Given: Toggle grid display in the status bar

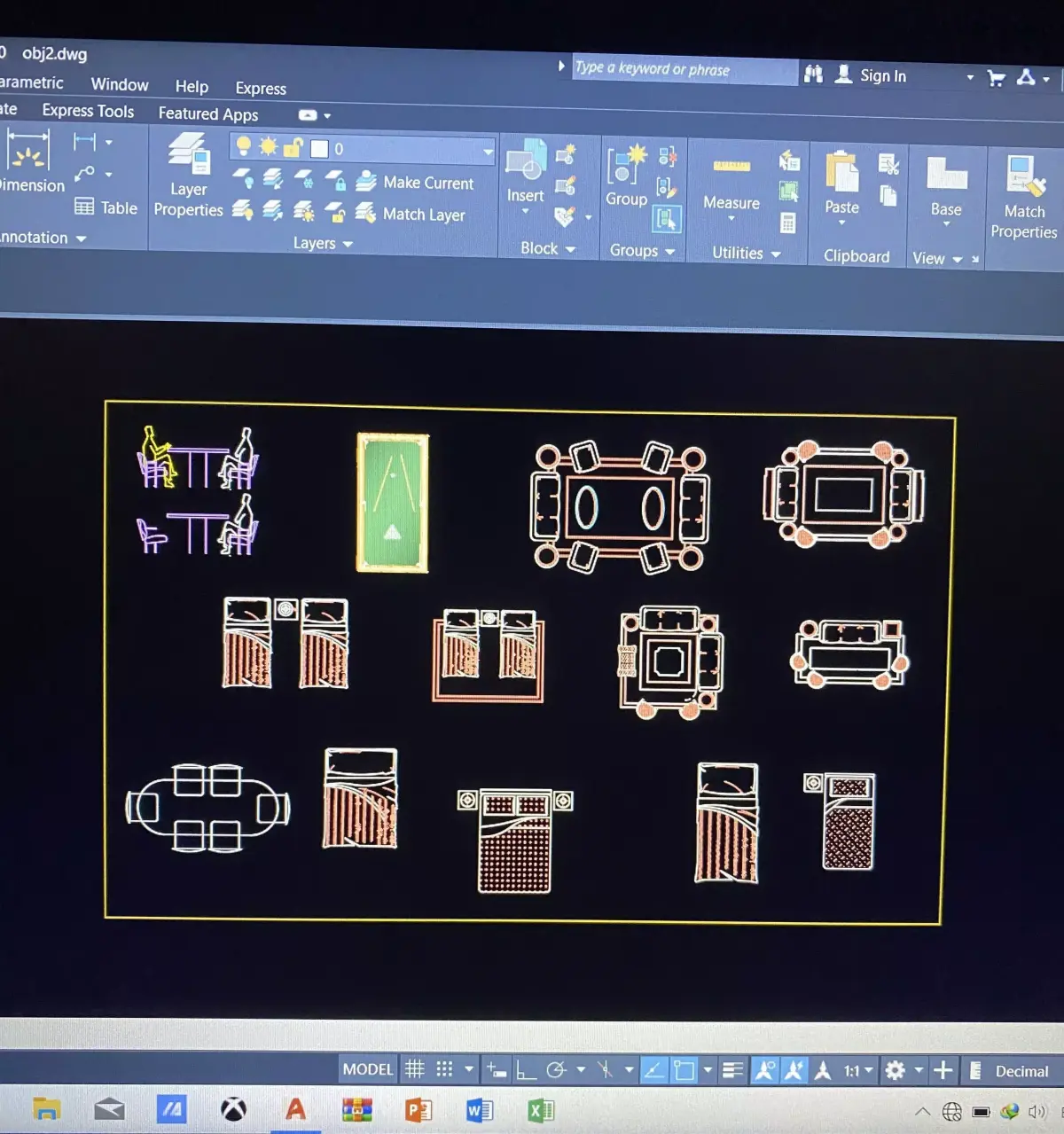Looking at the screenshot, I should (414, 1069).
